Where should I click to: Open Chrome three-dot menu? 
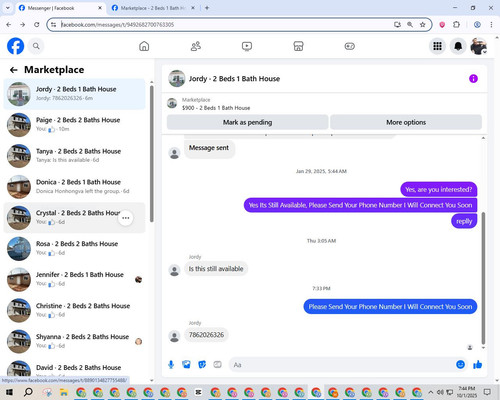pyautogui.click(x=491, y=25)
